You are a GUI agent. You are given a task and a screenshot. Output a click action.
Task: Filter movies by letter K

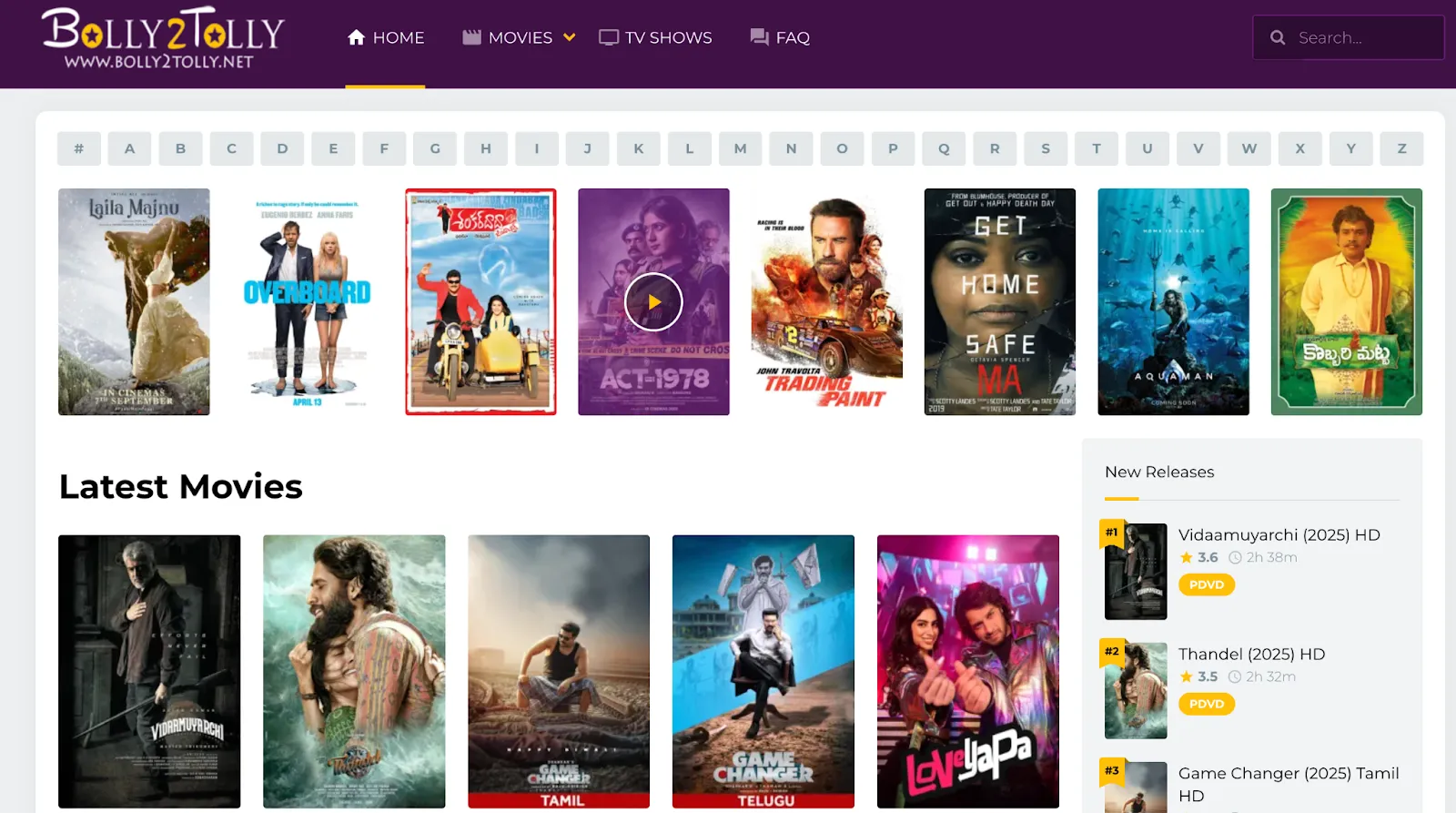pos(639,148)
